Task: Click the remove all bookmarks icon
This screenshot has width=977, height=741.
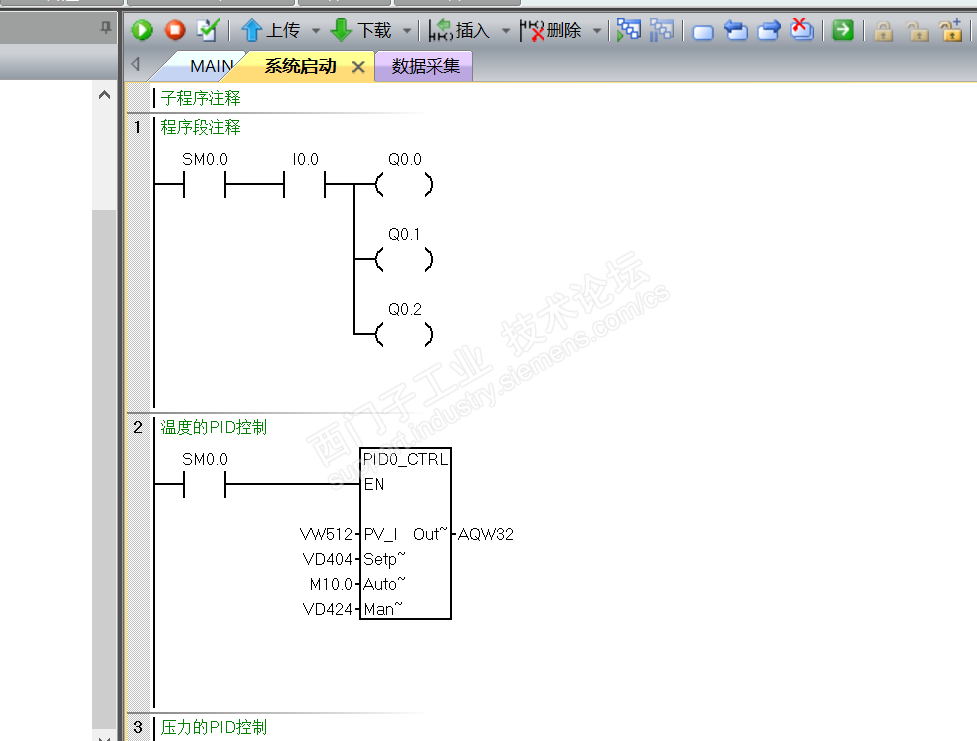Action: (801, 29)
